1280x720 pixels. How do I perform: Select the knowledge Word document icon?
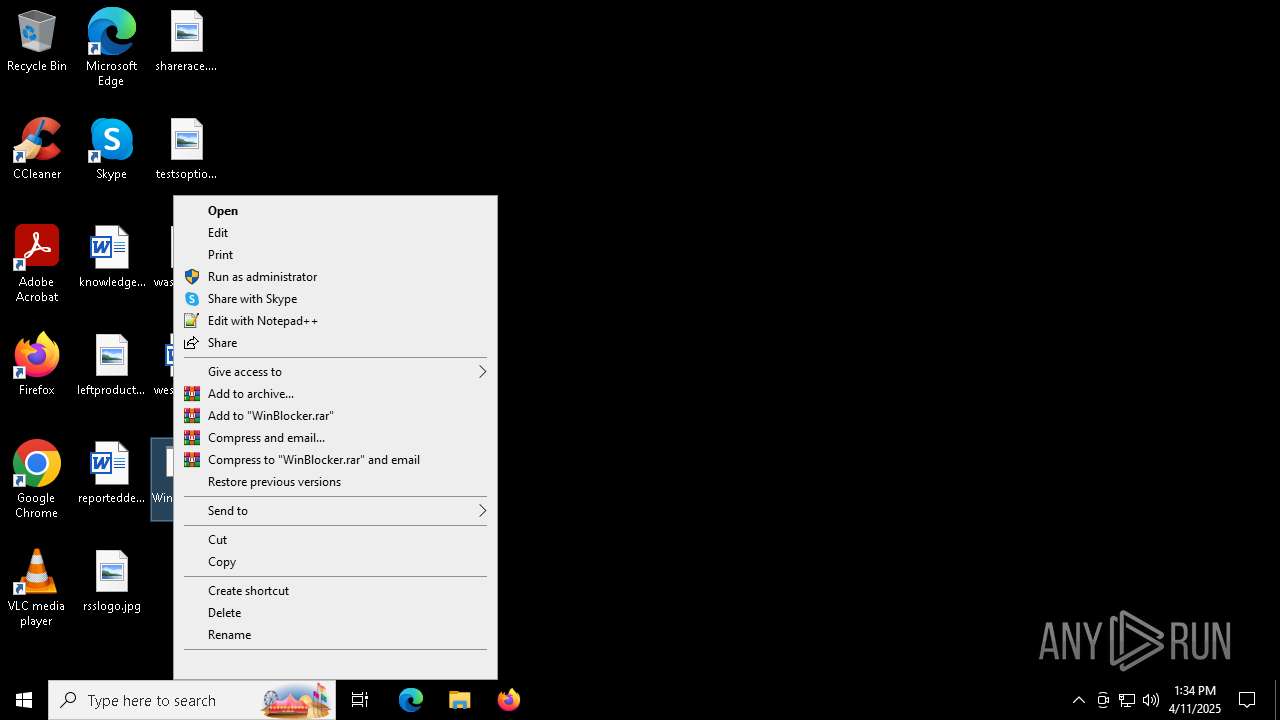(x=111, y=258)
